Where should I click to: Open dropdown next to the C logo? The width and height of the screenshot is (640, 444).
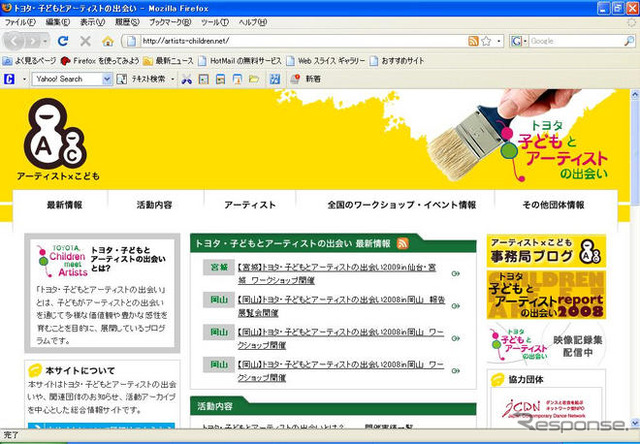[x=24, y=79]
